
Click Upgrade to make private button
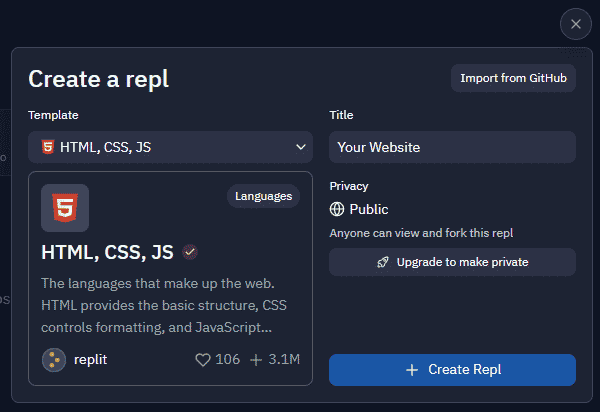pyautogui.click(x=452, y=262)
